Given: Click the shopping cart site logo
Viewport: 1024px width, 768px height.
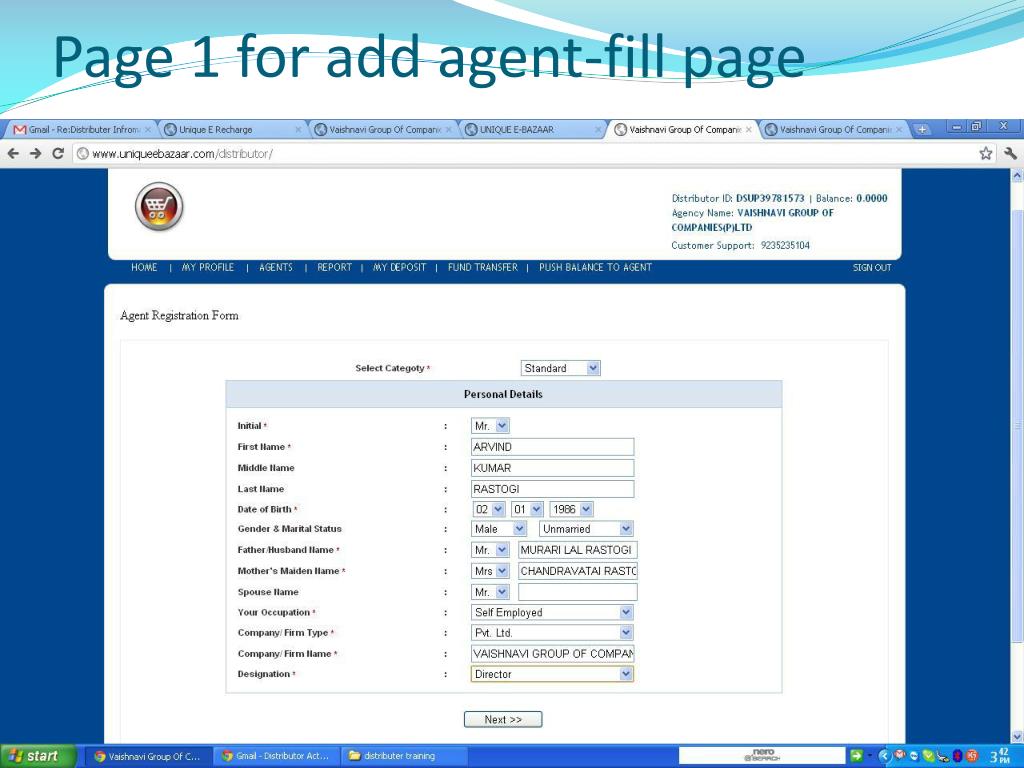Looking at the screenshot, I should [159, 206].
